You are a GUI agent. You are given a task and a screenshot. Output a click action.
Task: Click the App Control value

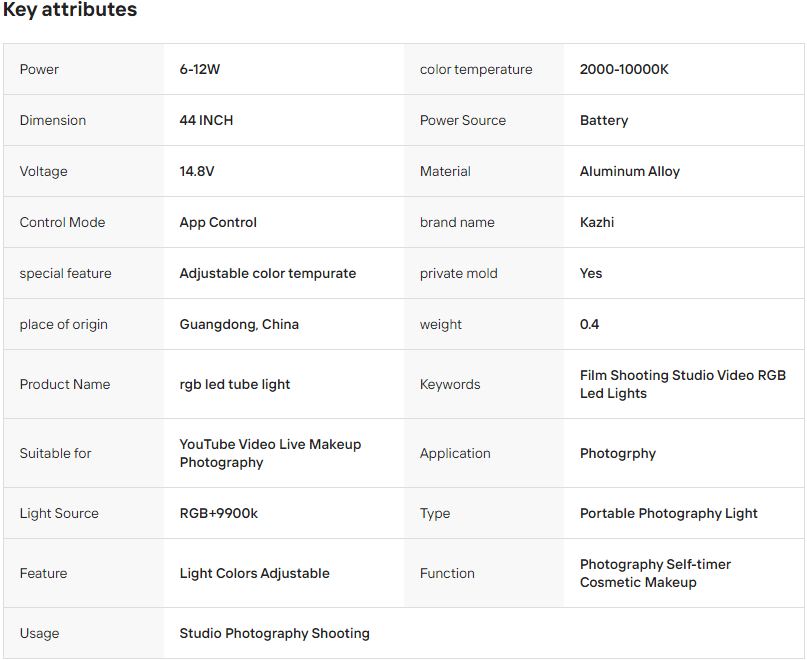tap(218, 222)
